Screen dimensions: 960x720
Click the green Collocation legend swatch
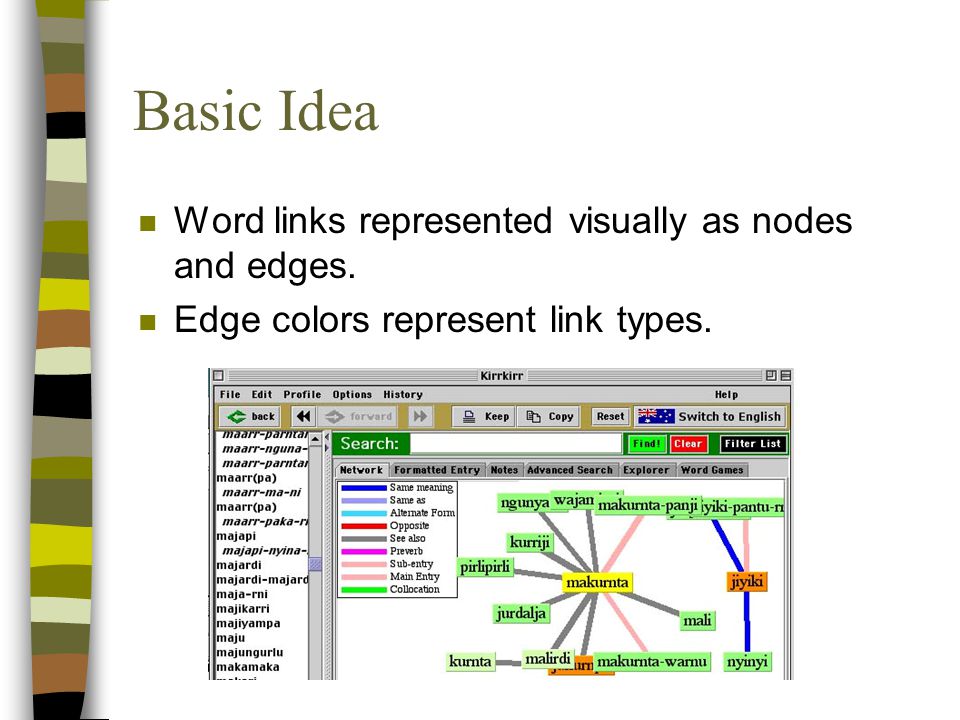tap(364, 590)
